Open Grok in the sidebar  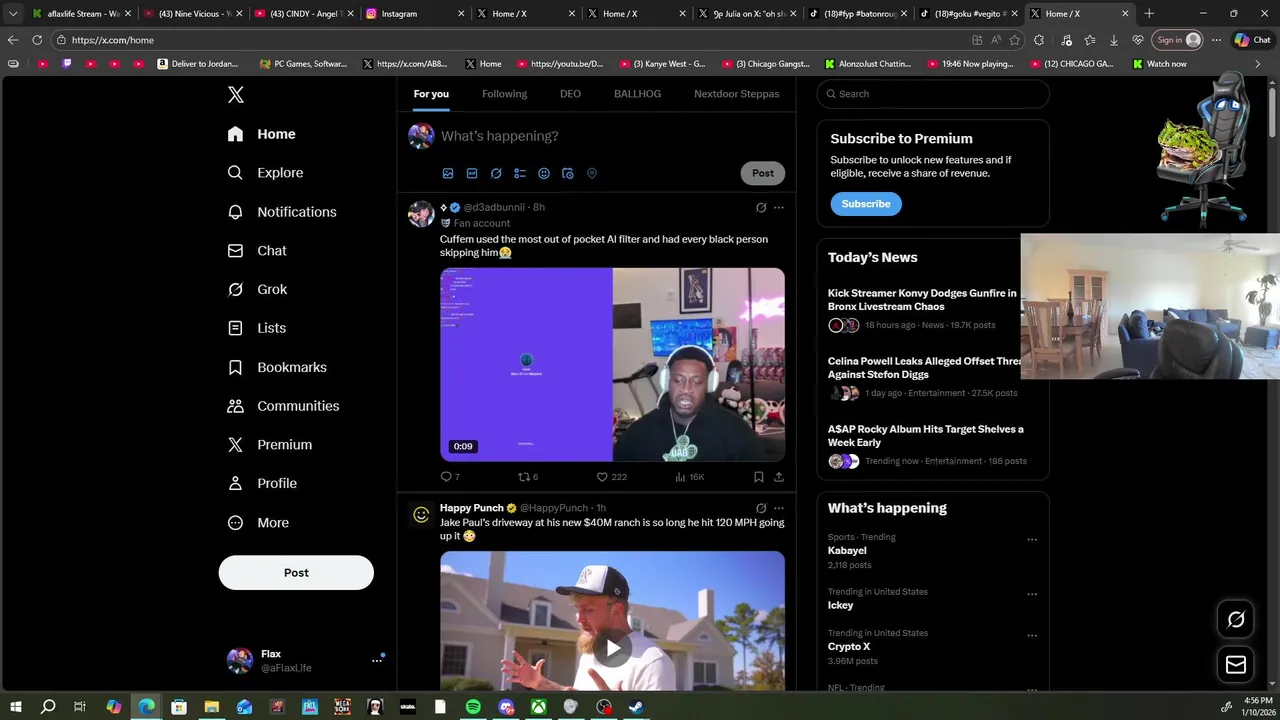click(x=257, y=289)
